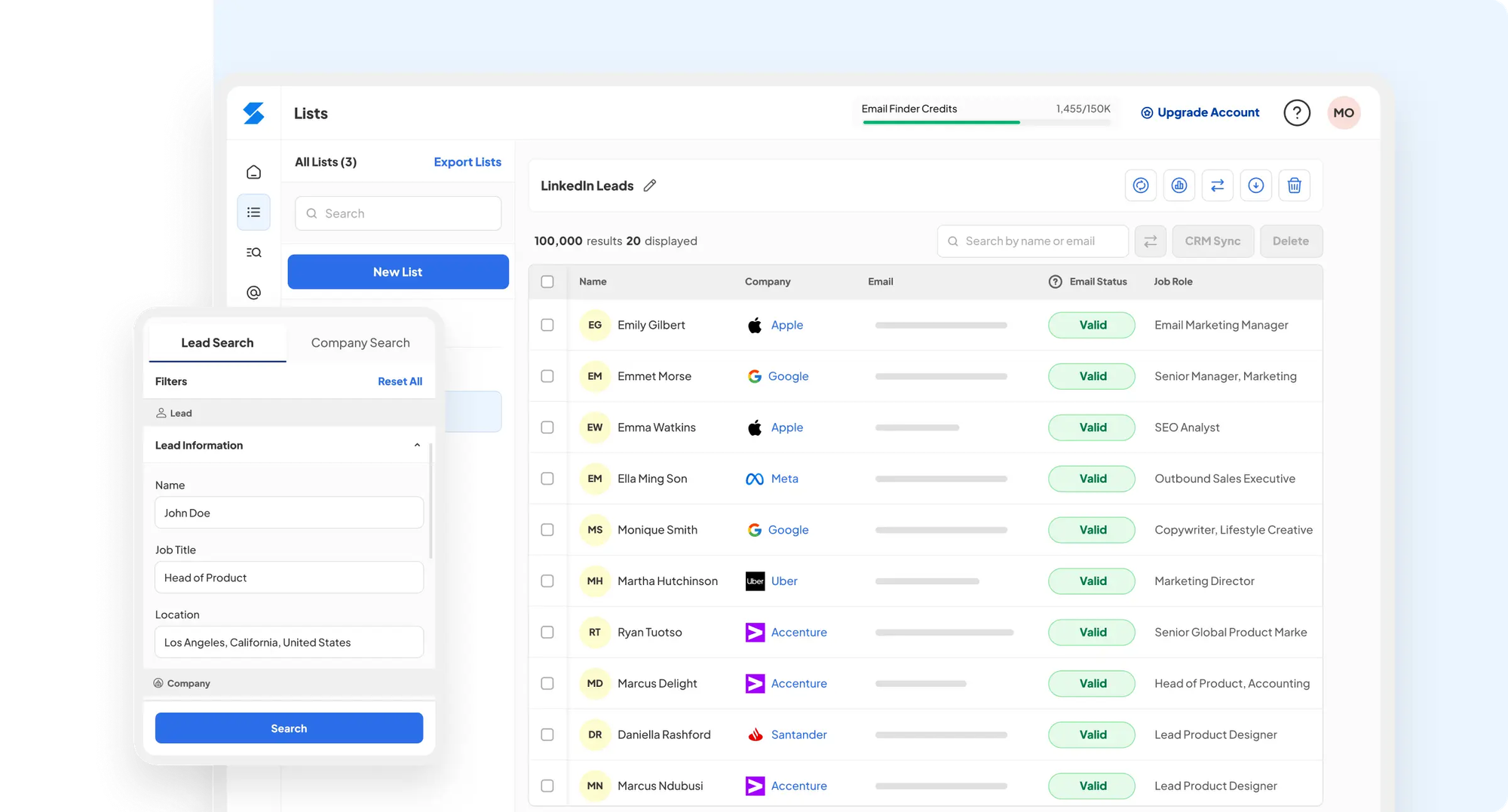The image size is (1508, 812).
Task: Click the Apple logo for Emily Gilbert
Action: (x=755, y=325)
